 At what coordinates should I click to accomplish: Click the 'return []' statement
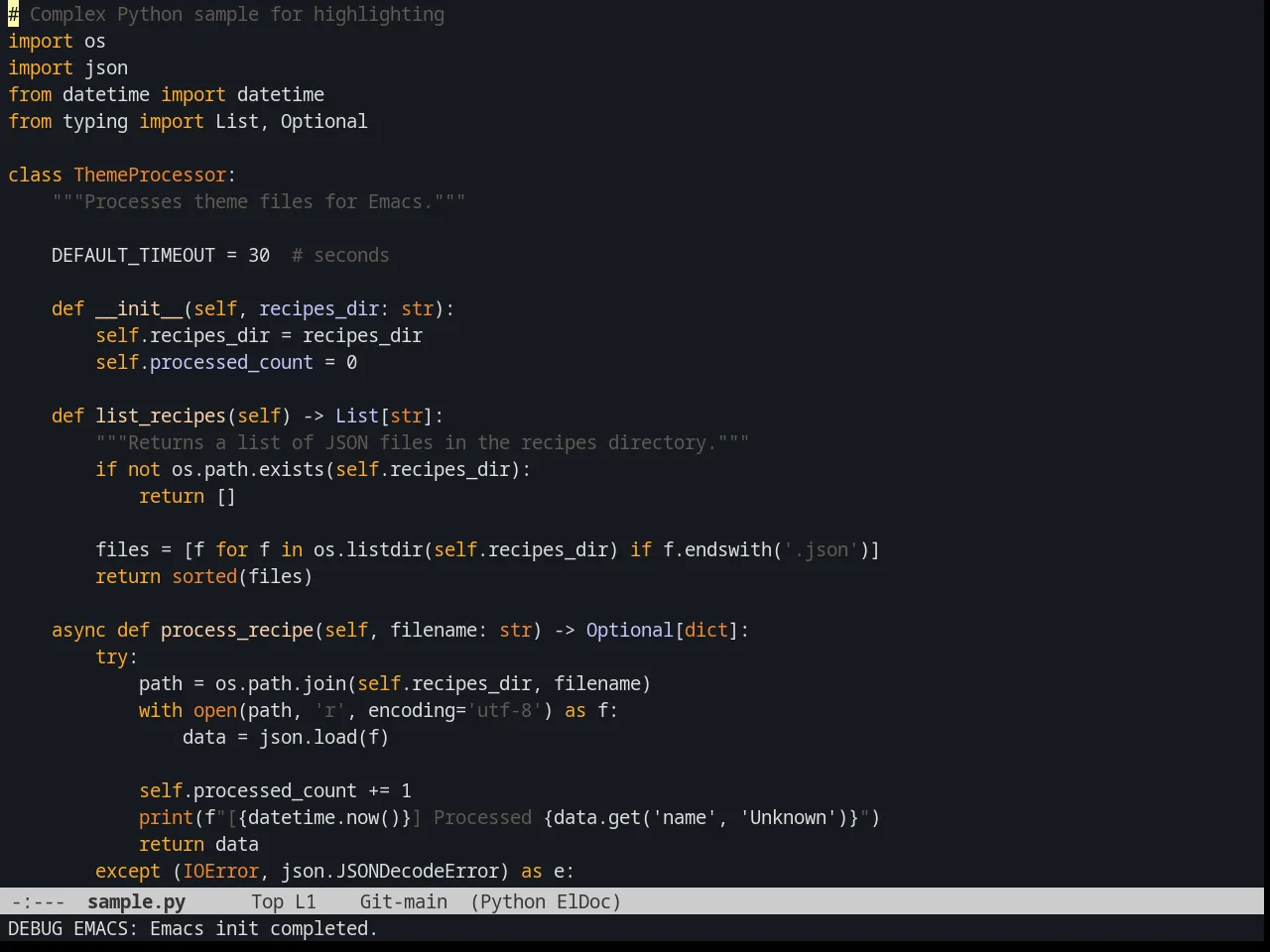tap(188, 496)
